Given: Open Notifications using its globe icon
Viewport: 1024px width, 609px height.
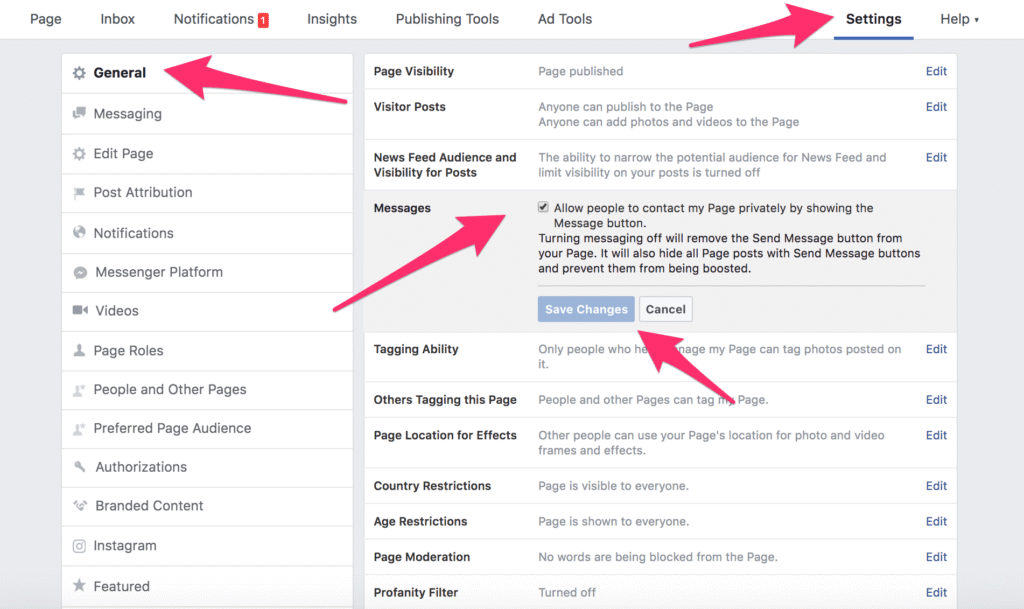Looking at the screenshot, I should (78, 233).
